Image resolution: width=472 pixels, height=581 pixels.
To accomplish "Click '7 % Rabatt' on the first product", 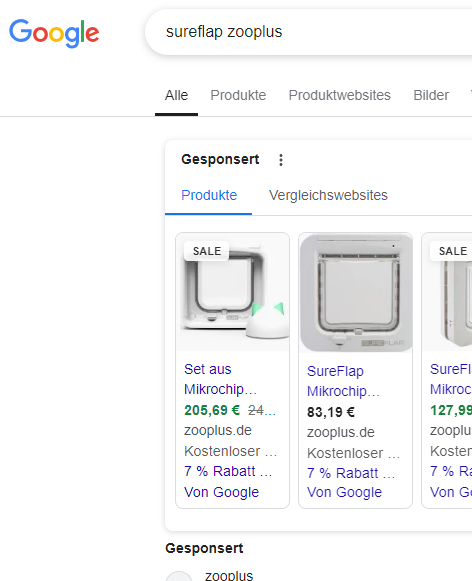I will click(x=228, y=471).
